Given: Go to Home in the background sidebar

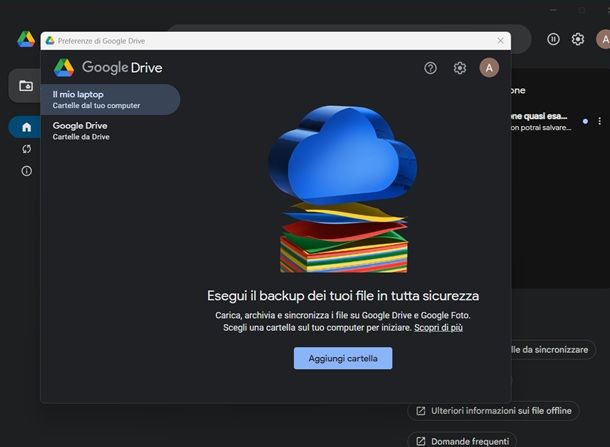Looking at the screenshot, I should [x=26, y=127].
